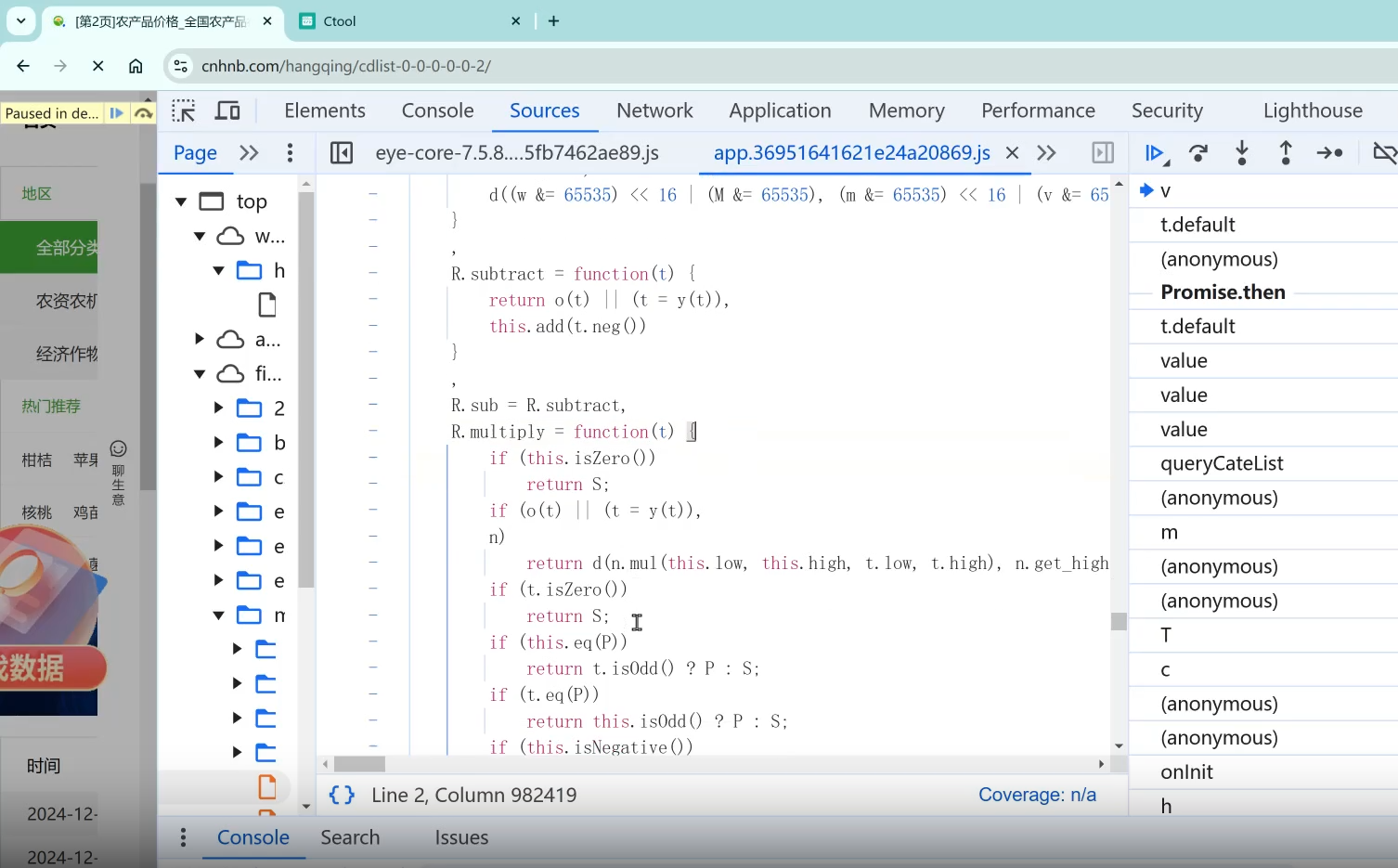This screenshot has width=1398, height=868.
Task: Expand the 'a...' cloud domain node
Action: click(200, 339)
